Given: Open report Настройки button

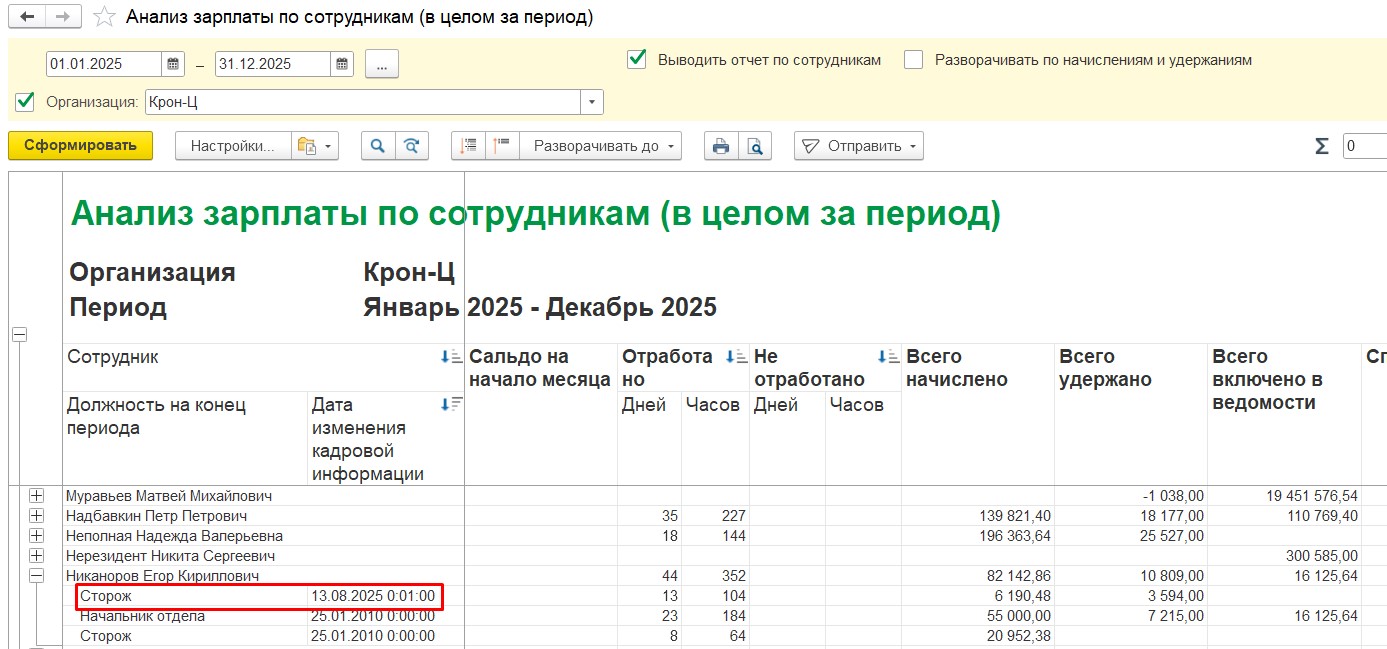Looking at the screenshot, I should tap(232, 146).
